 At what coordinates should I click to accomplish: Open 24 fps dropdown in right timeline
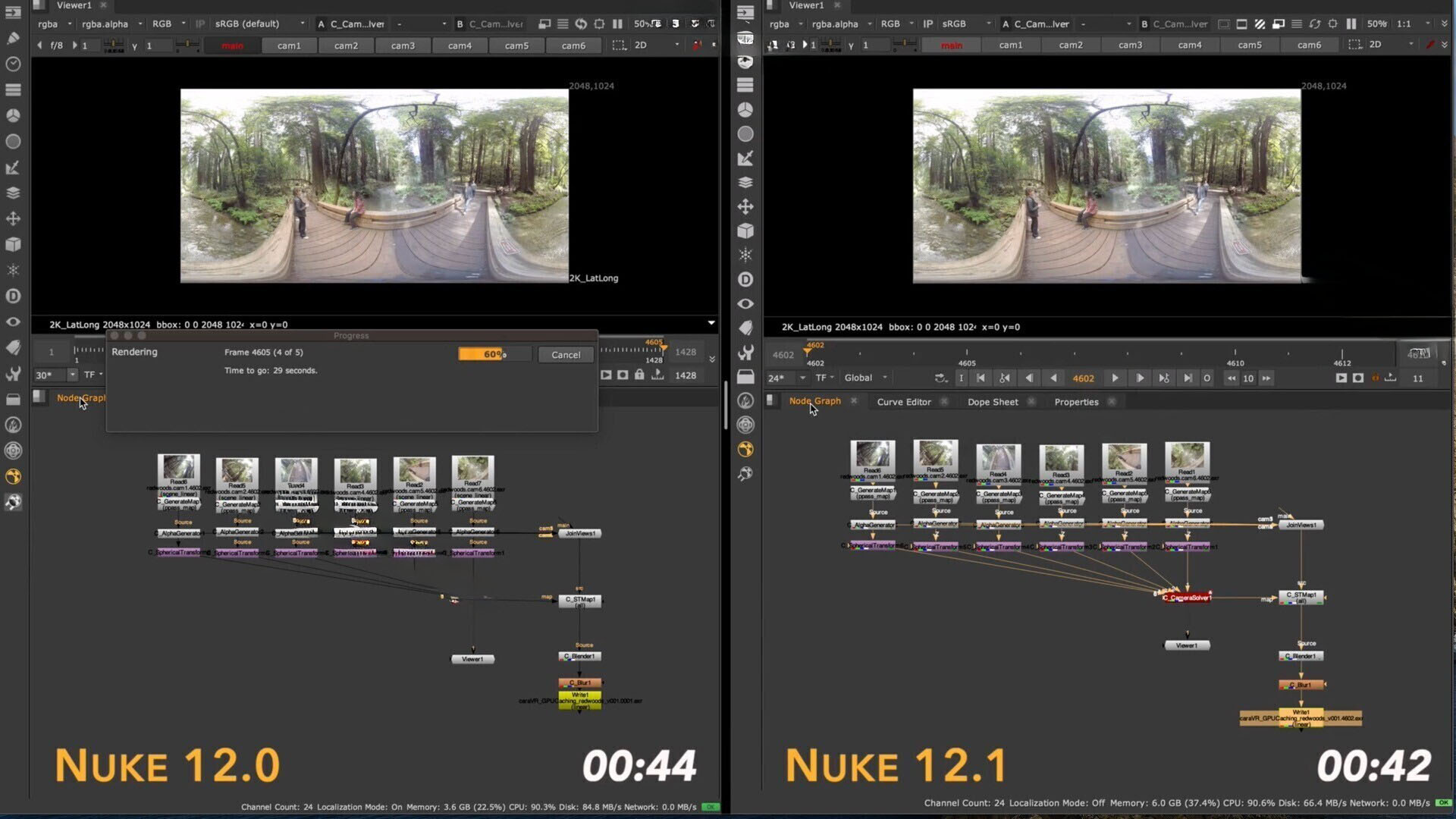click(786, 378)
